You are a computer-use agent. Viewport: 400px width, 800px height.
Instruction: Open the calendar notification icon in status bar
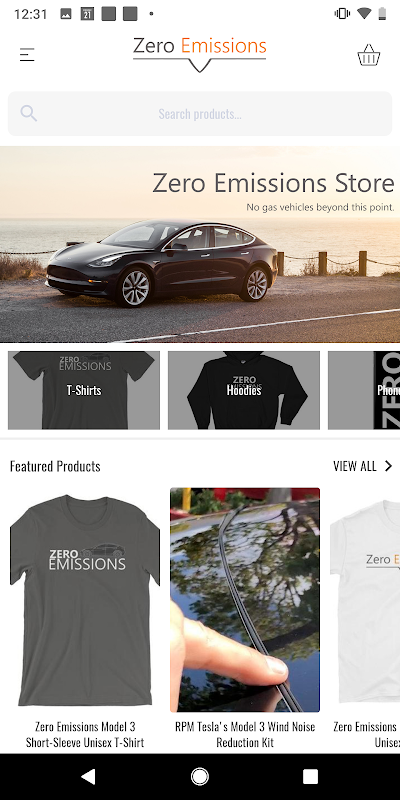[87, 14]
